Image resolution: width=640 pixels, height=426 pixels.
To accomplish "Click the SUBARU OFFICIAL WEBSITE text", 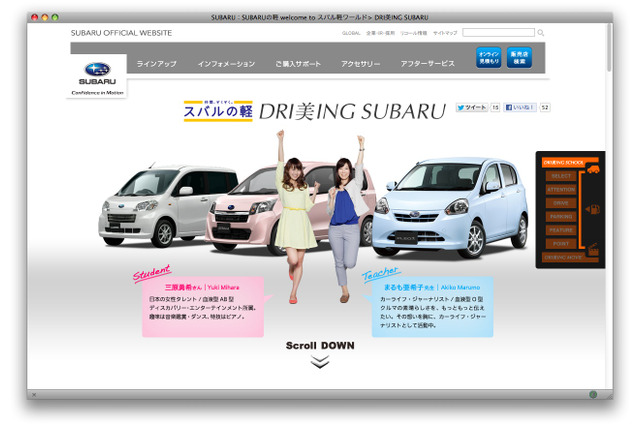I will 121,33.
